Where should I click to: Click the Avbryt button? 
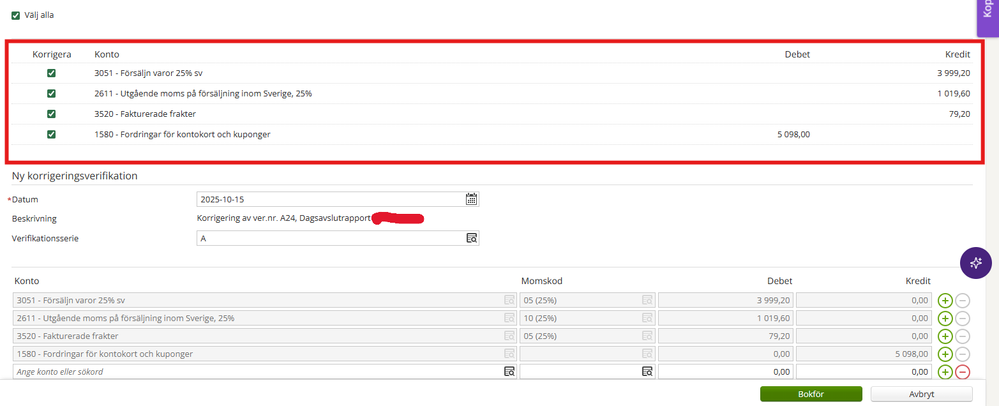click(921, 394)
